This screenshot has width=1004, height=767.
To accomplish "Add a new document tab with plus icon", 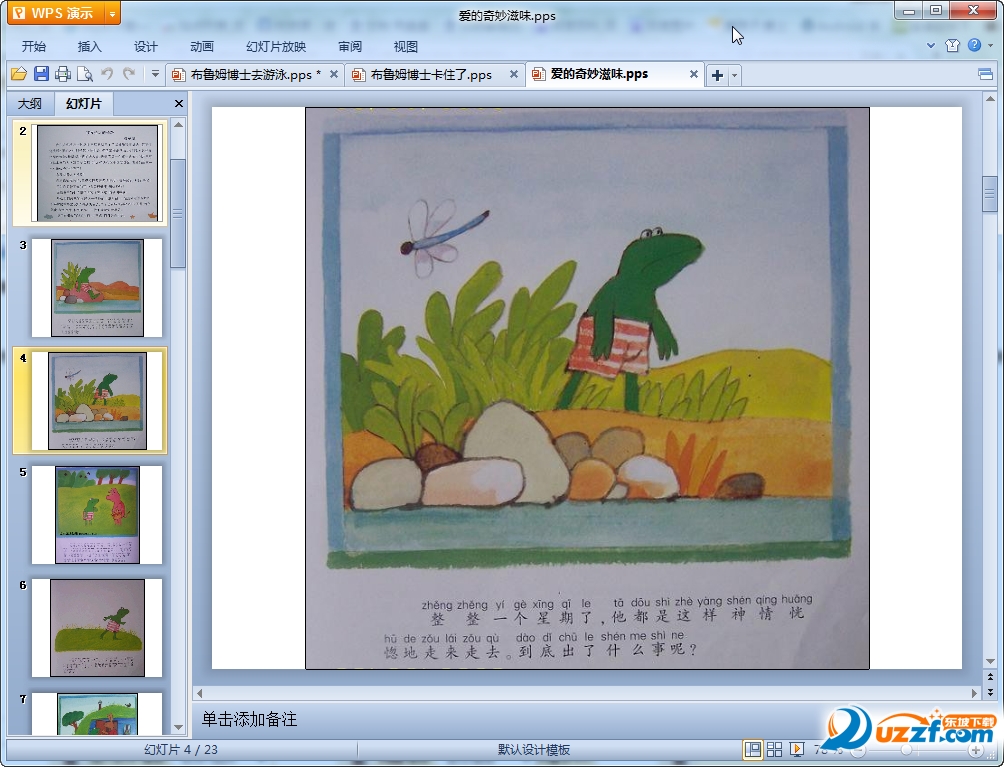I will tap(717, 75).
